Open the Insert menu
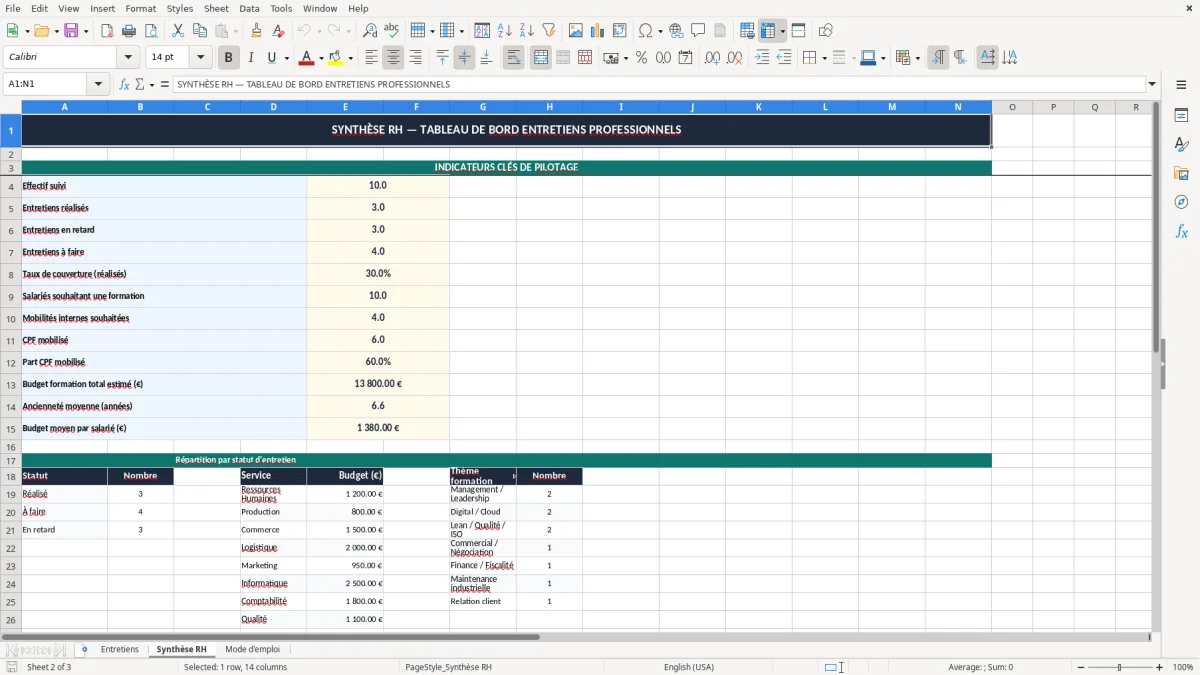 [102, 8]
